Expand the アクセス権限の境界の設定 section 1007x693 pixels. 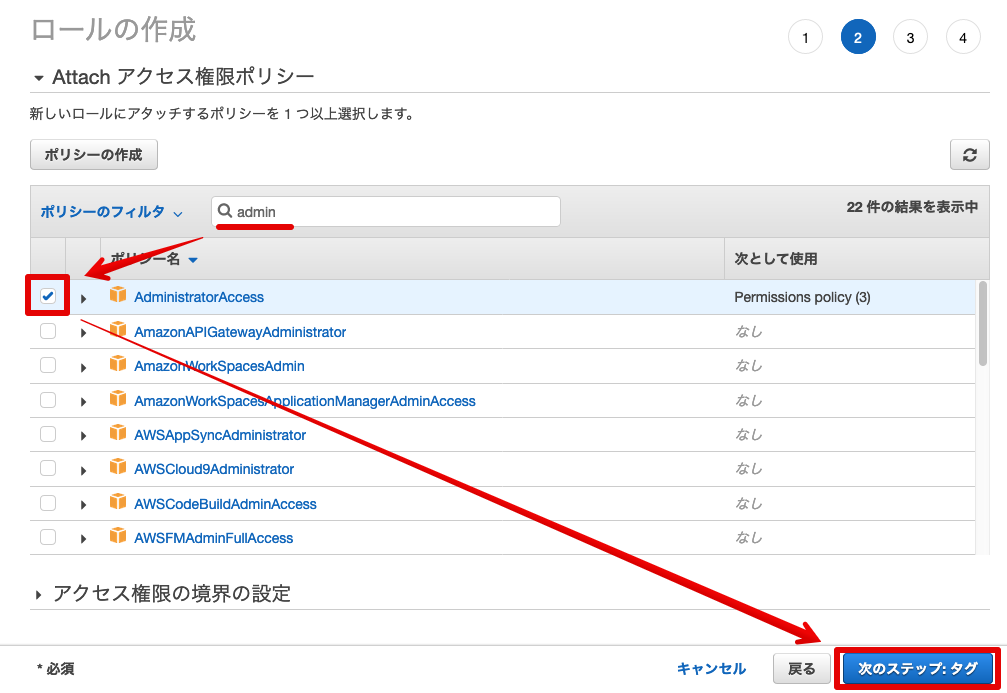(x=40, y=593)
